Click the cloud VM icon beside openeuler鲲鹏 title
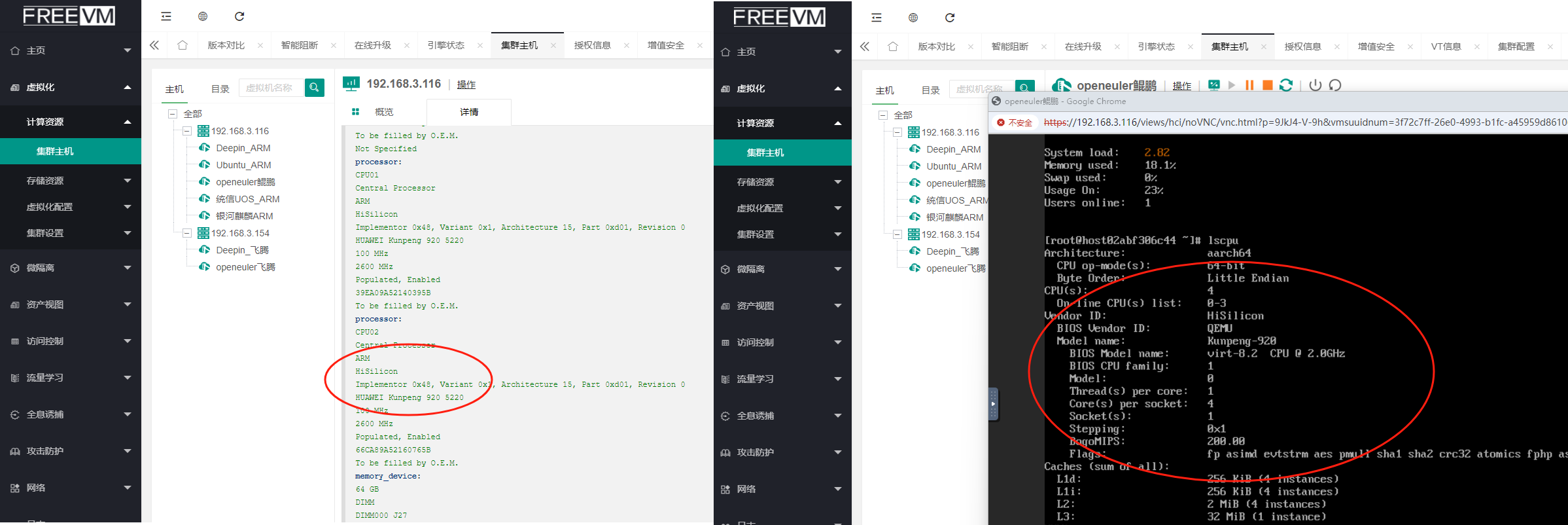Image resolution: width=1568 pixels, height=525 pixels. [1062, 85]
